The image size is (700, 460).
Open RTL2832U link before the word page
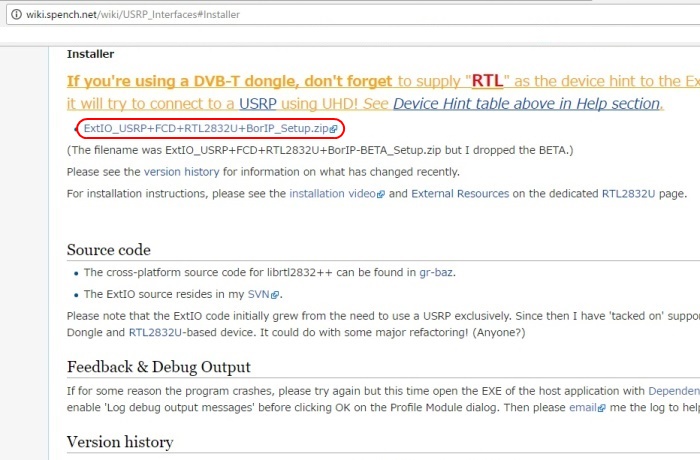coord(628,194)
